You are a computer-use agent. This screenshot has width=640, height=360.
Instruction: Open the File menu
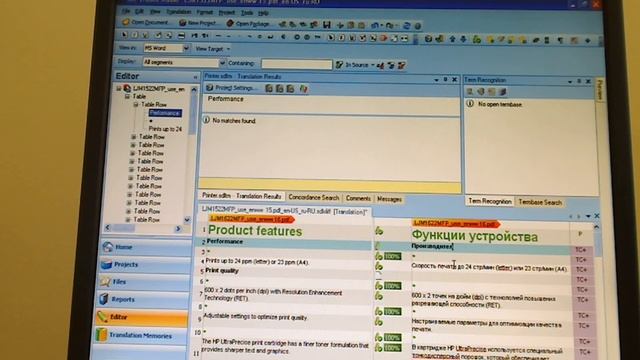tap(126, 11)
